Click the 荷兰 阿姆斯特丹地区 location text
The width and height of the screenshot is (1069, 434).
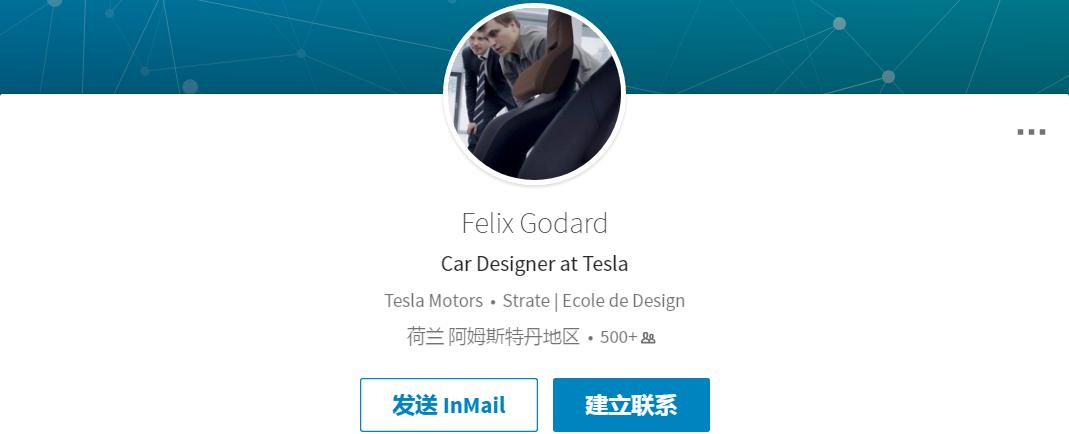tap(493, 337)
